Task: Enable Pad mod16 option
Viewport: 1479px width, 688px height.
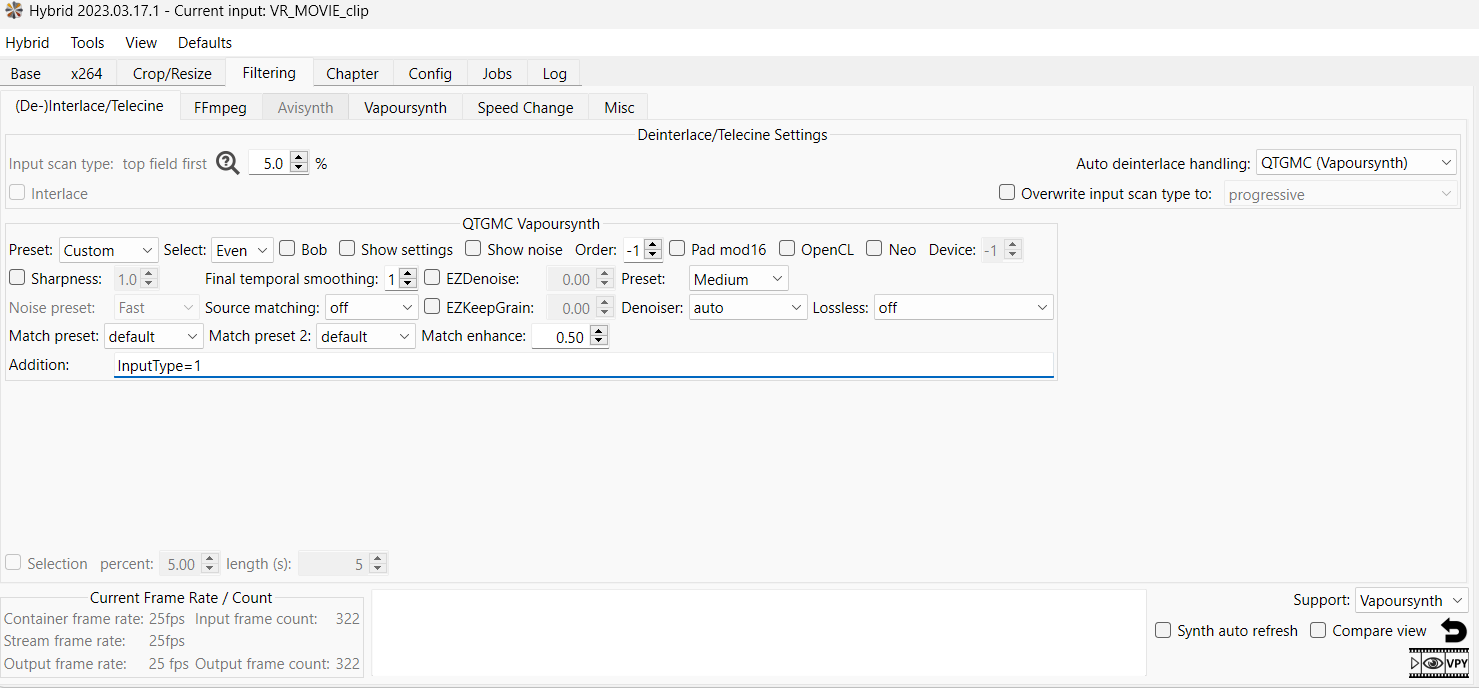Action: [x=677, y=249]
